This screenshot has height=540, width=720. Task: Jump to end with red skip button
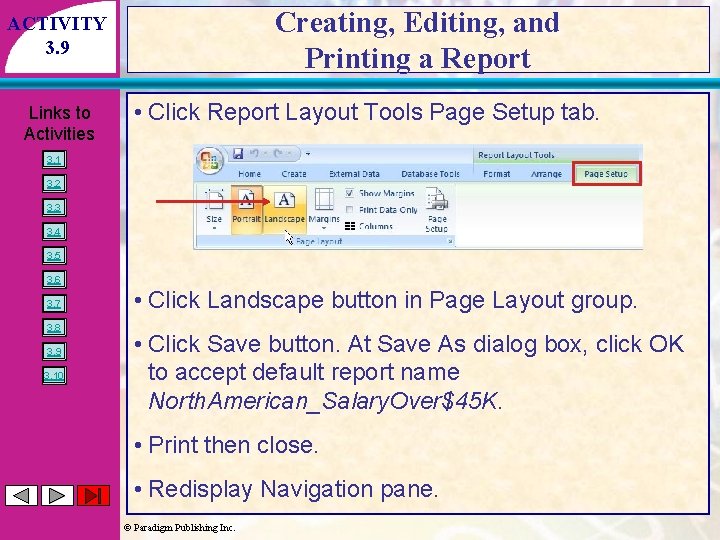pyautogui.click(x=93, y=495)
